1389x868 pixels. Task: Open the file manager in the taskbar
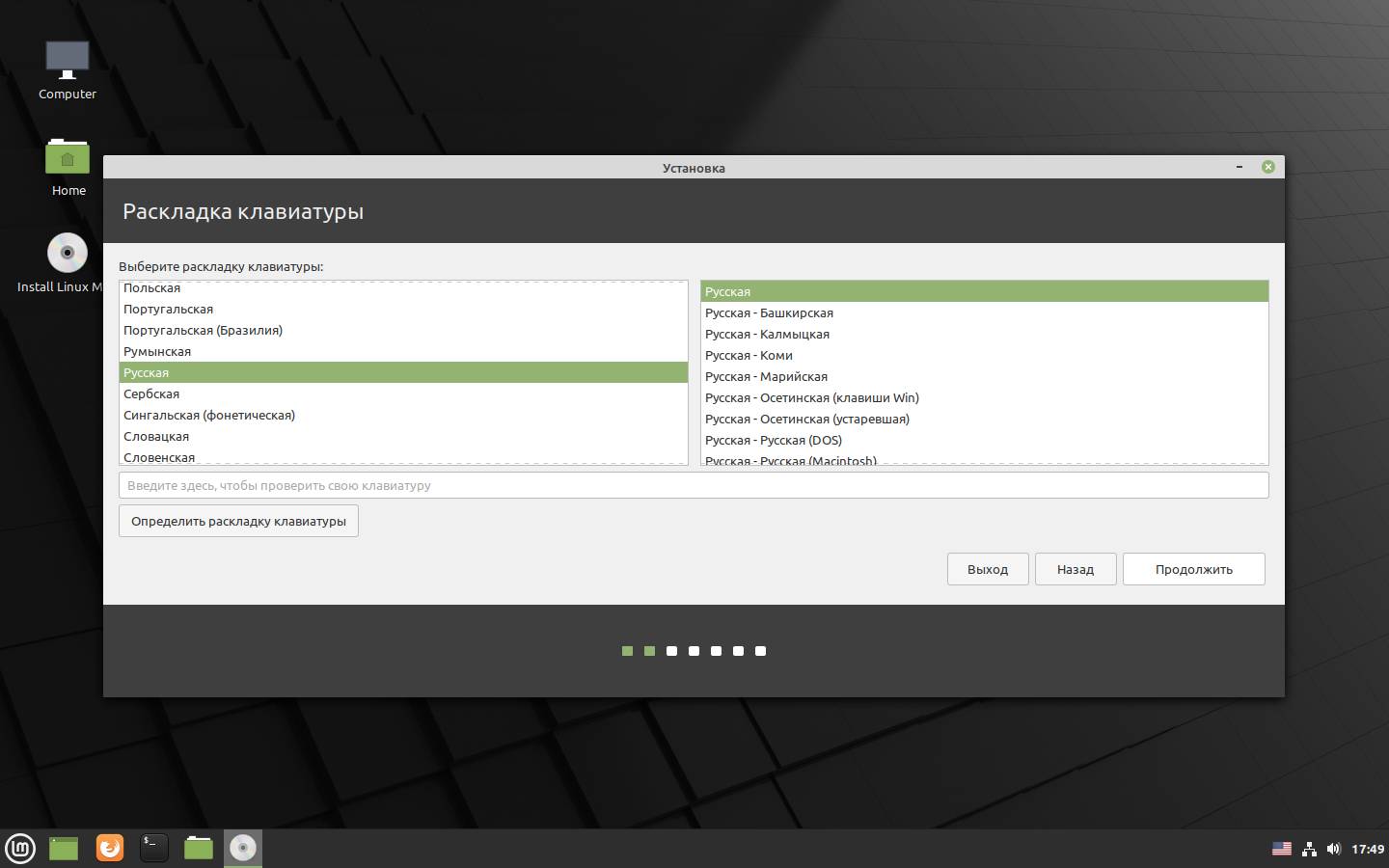[x=199, y=848]
